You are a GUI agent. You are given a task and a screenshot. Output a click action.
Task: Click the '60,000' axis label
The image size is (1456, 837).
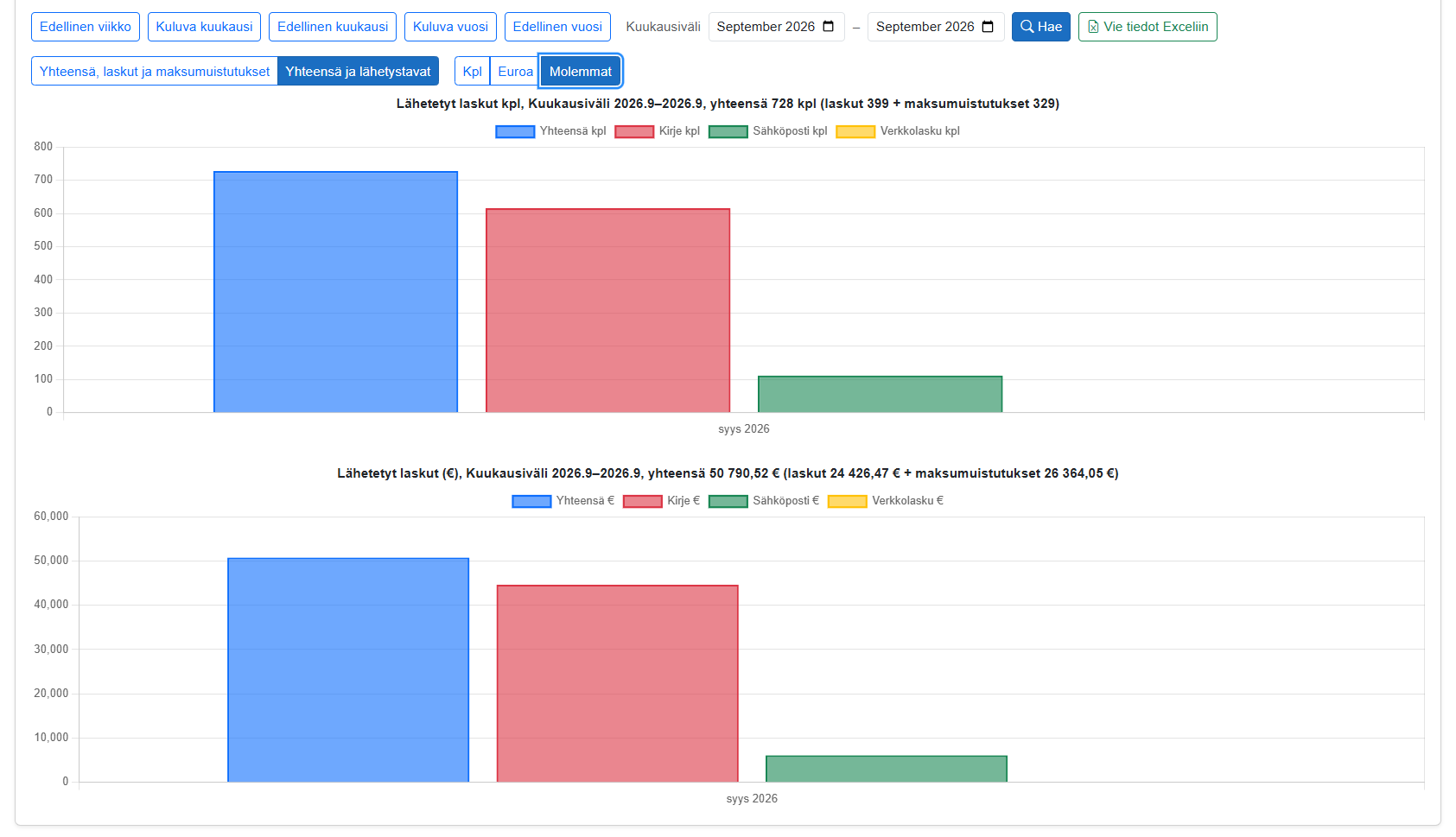point(51,517)
